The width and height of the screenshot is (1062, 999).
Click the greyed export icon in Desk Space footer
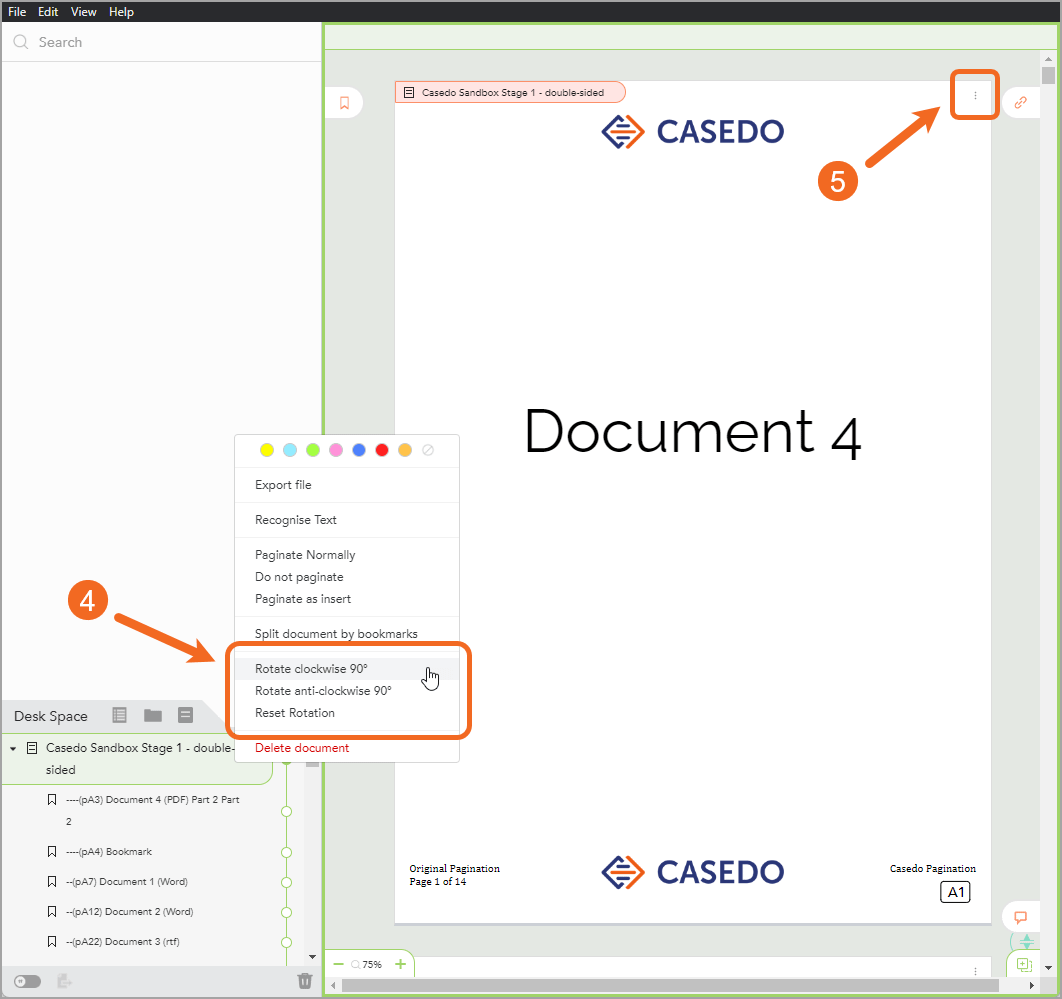coord(64,981)
